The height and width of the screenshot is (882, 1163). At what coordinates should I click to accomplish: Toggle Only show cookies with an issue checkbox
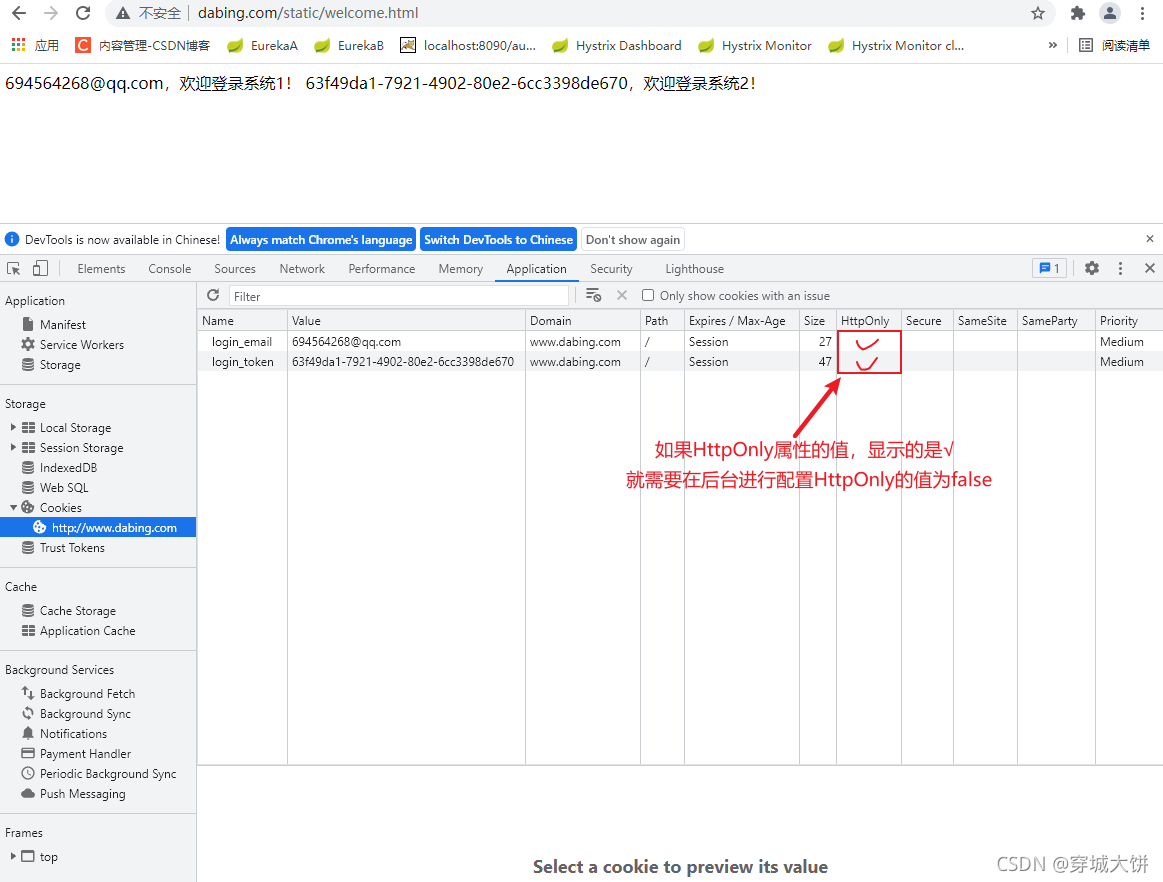coord(648,295)
